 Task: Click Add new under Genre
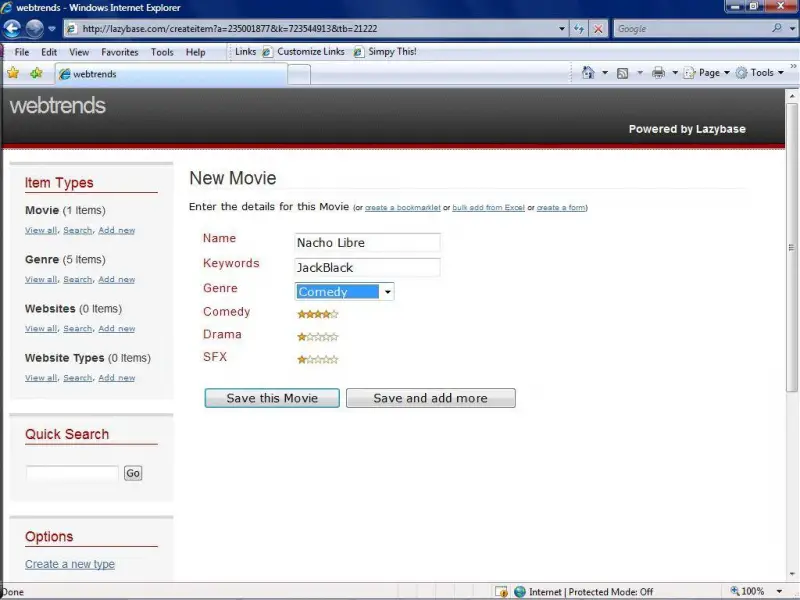pyautogui.click(x=116, y=279)
